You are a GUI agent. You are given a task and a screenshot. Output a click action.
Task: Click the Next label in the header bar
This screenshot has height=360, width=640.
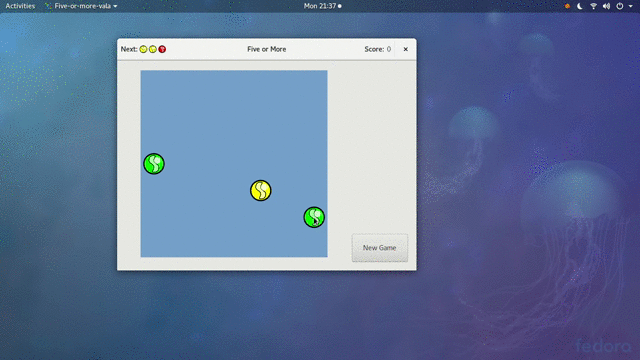(x=129, y=49)
